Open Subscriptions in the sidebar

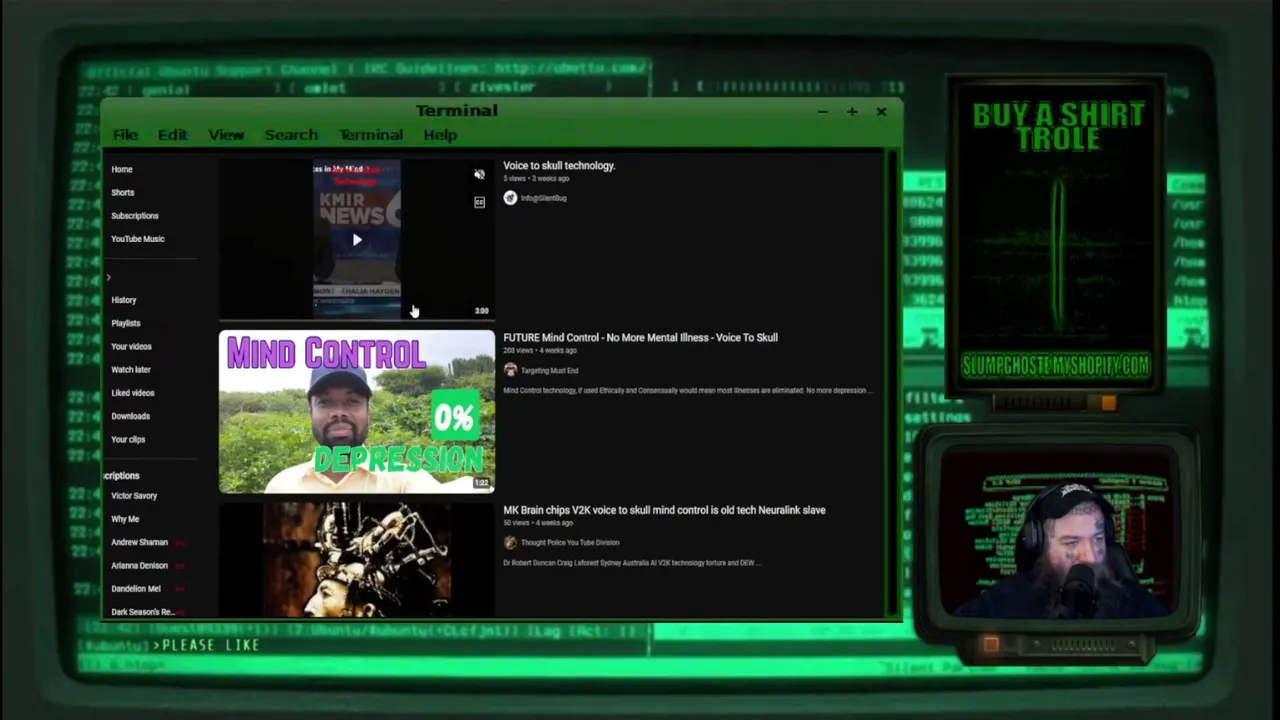135,216
